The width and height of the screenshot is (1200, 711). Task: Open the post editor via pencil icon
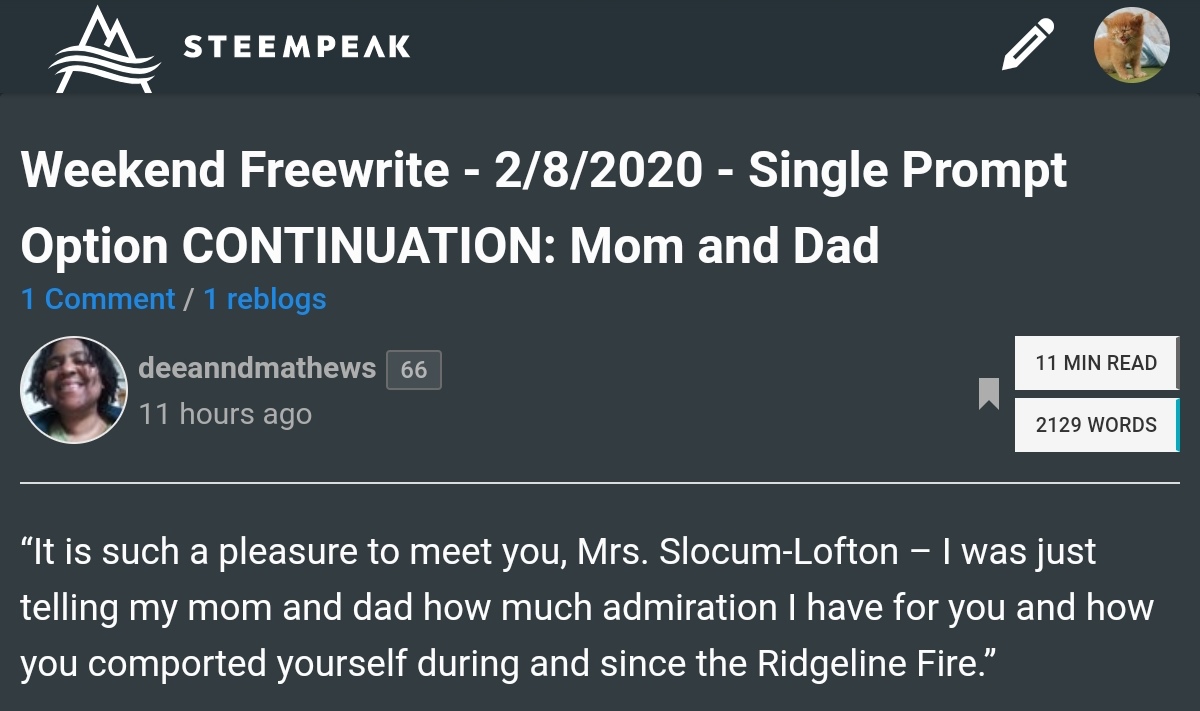coord(1028,46)
